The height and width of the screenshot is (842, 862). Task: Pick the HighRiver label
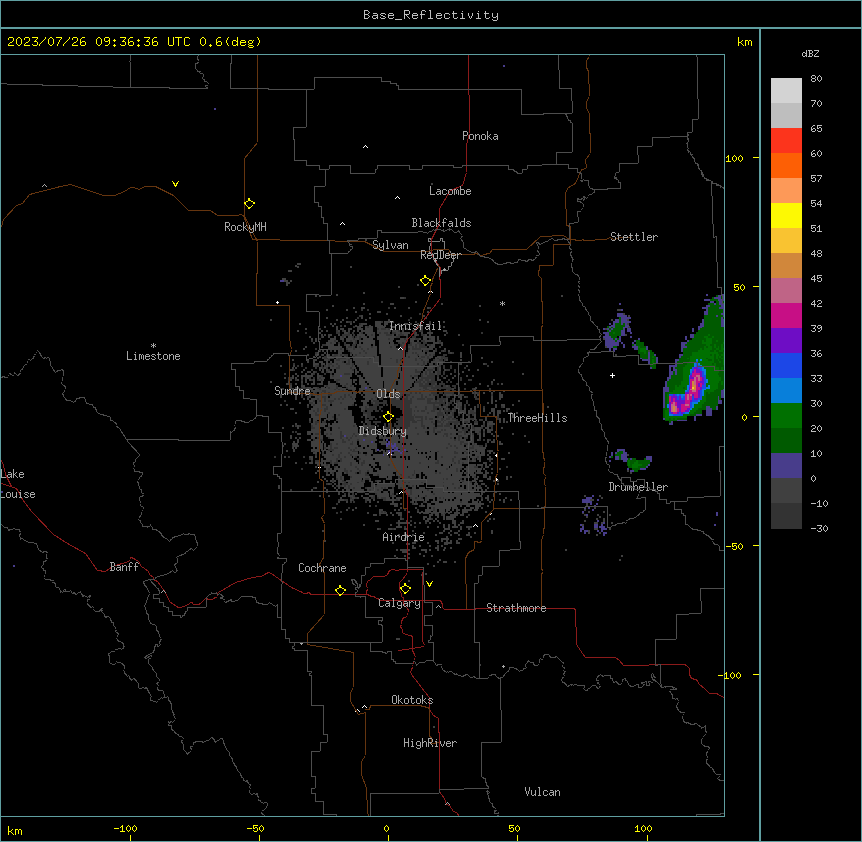[430, 743]
